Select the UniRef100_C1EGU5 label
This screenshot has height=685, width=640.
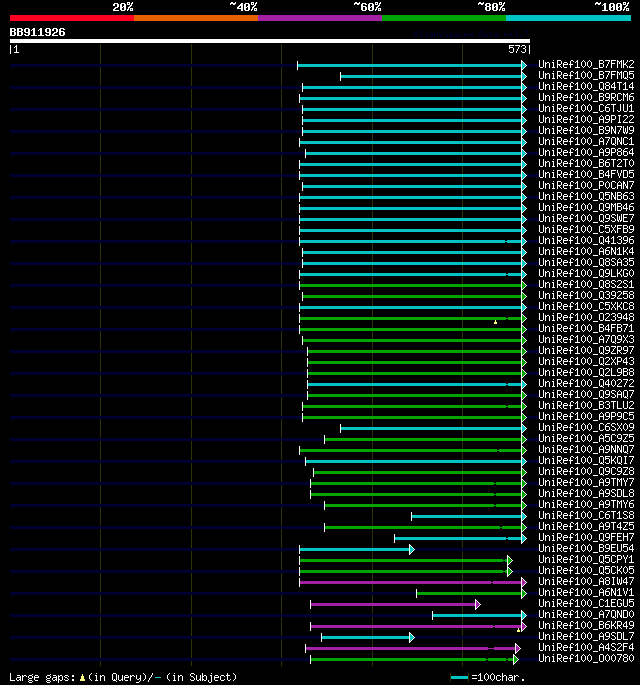pyautogui.click(x=586, y=603)
